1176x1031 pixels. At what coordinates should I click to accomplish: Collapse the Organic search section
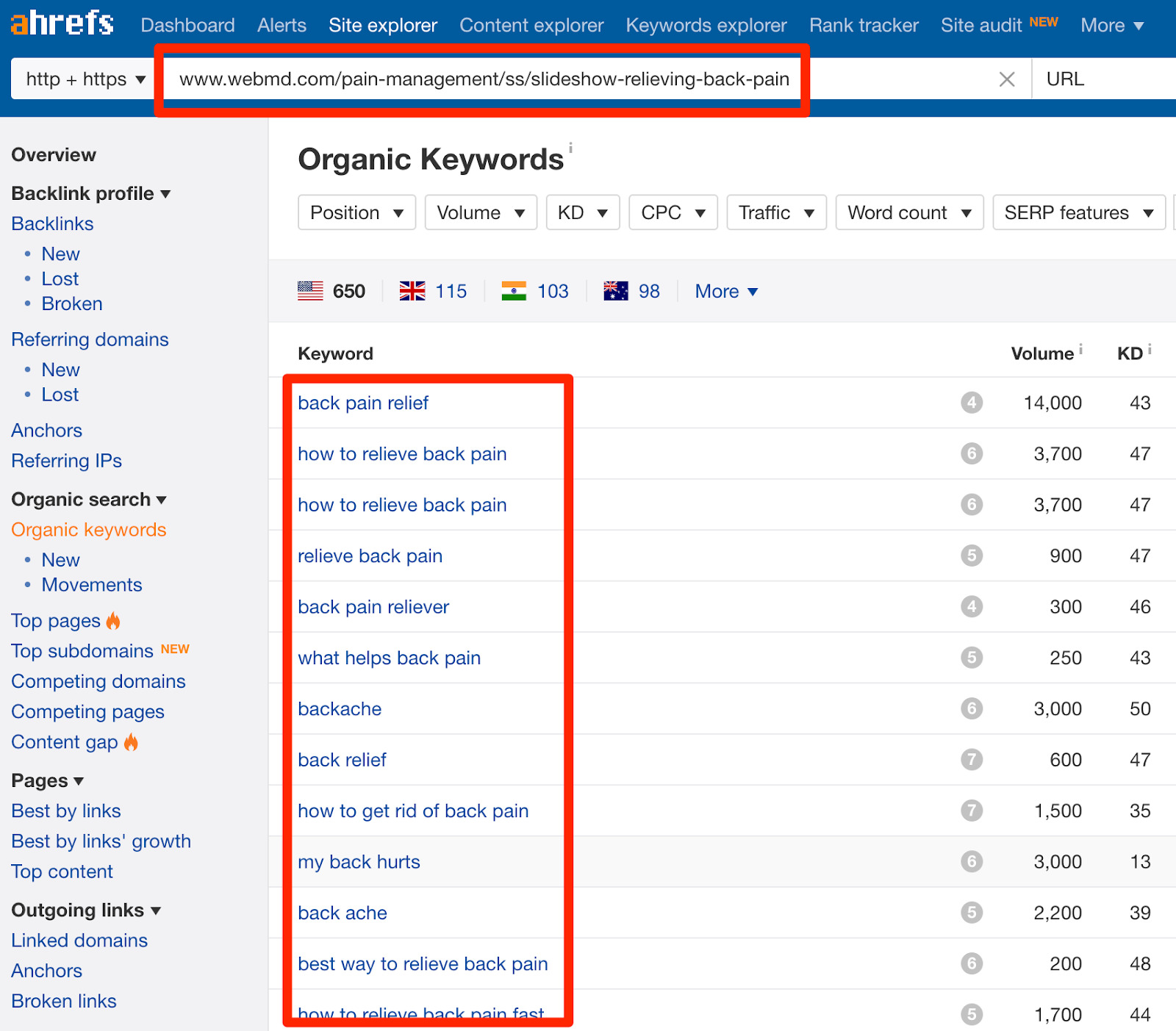click(x=89, y=500)
